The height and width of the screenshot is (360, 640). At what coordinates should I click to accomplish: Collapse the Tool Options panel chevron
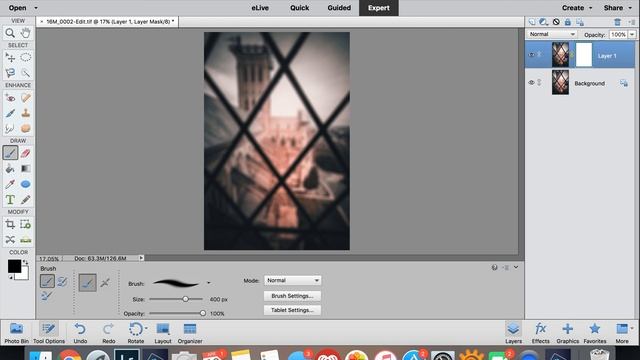(516, 267)
